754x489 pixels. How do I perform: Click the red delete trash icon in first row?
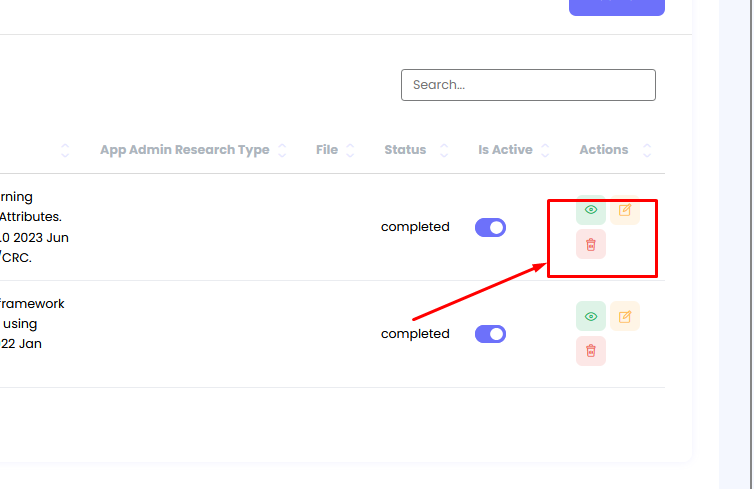coord(591,244)
